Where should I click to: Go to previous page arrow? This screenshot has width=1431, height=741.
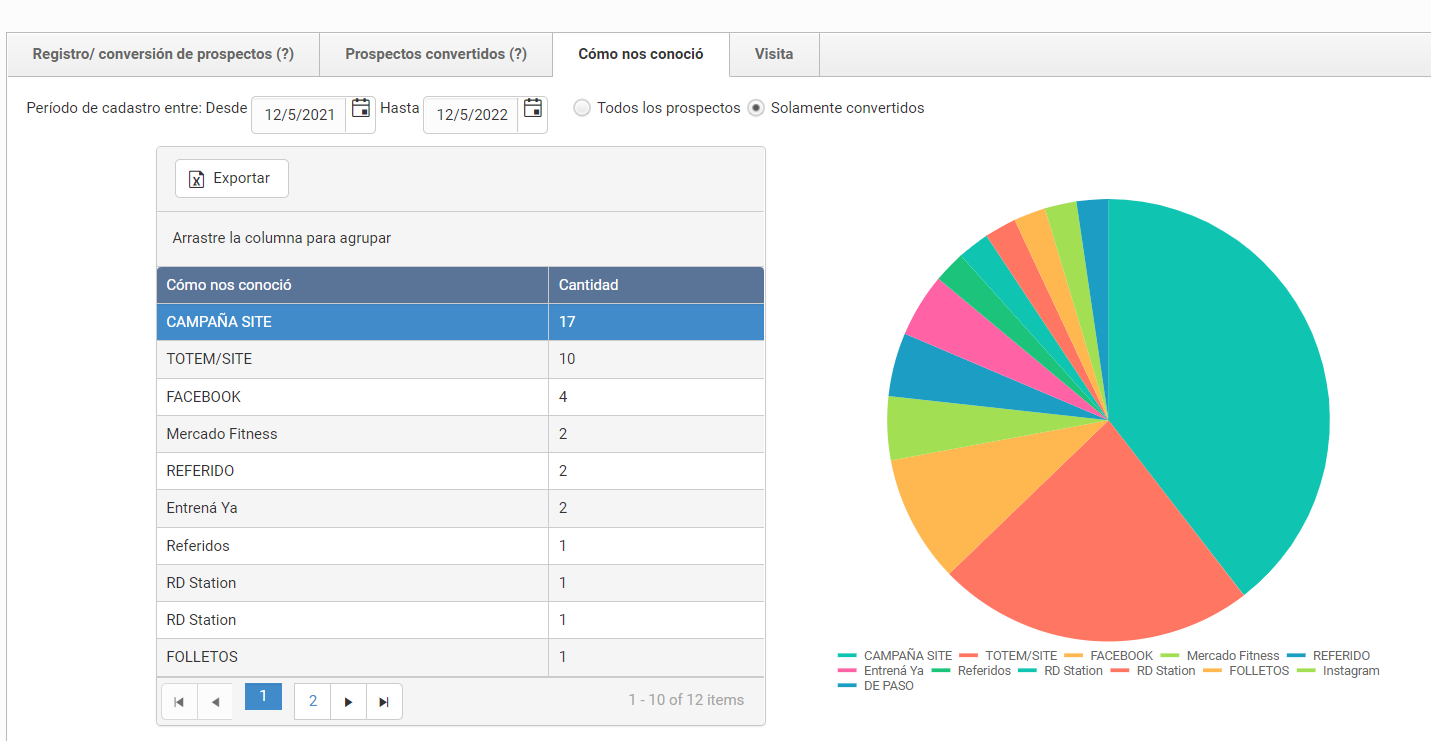[x=215, y=702]
